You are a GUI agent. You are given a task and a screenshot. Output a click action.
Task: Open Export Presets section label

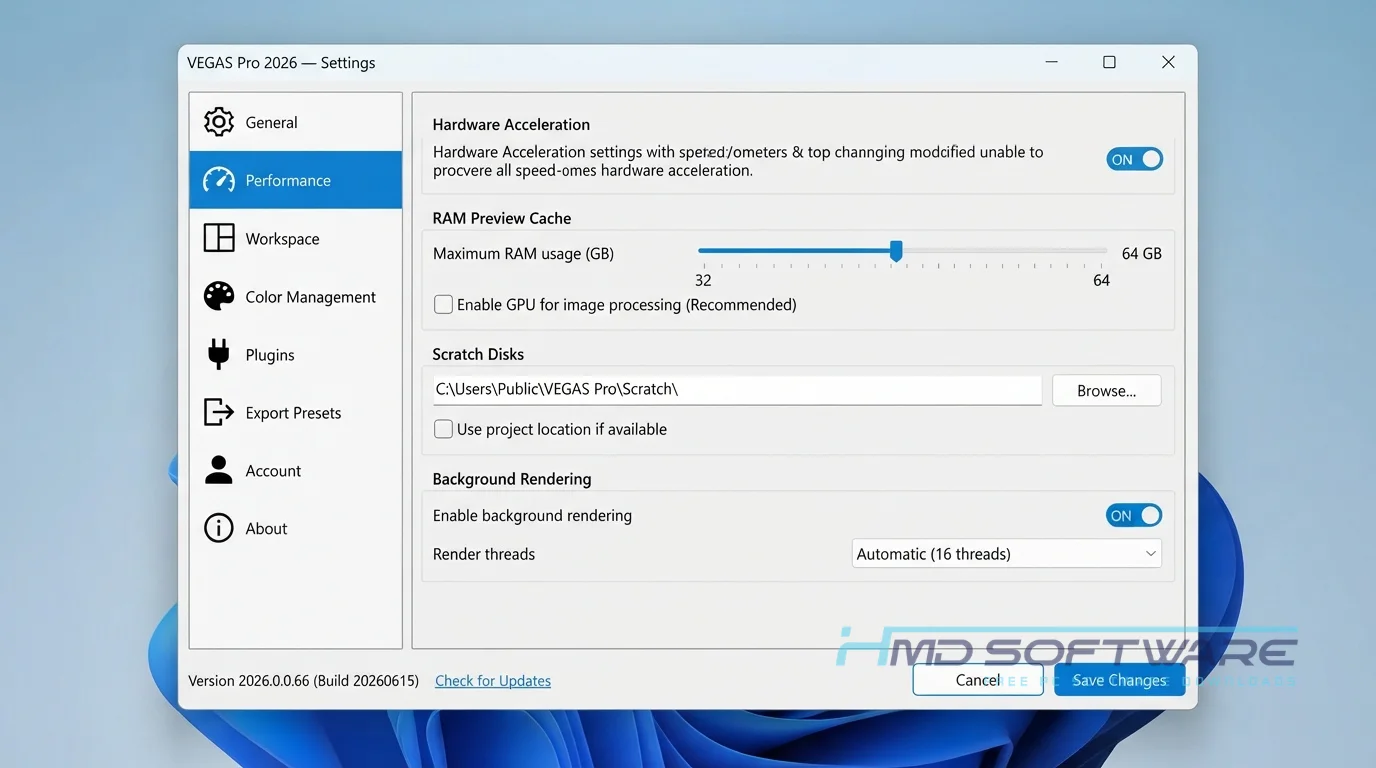[293, 413]
